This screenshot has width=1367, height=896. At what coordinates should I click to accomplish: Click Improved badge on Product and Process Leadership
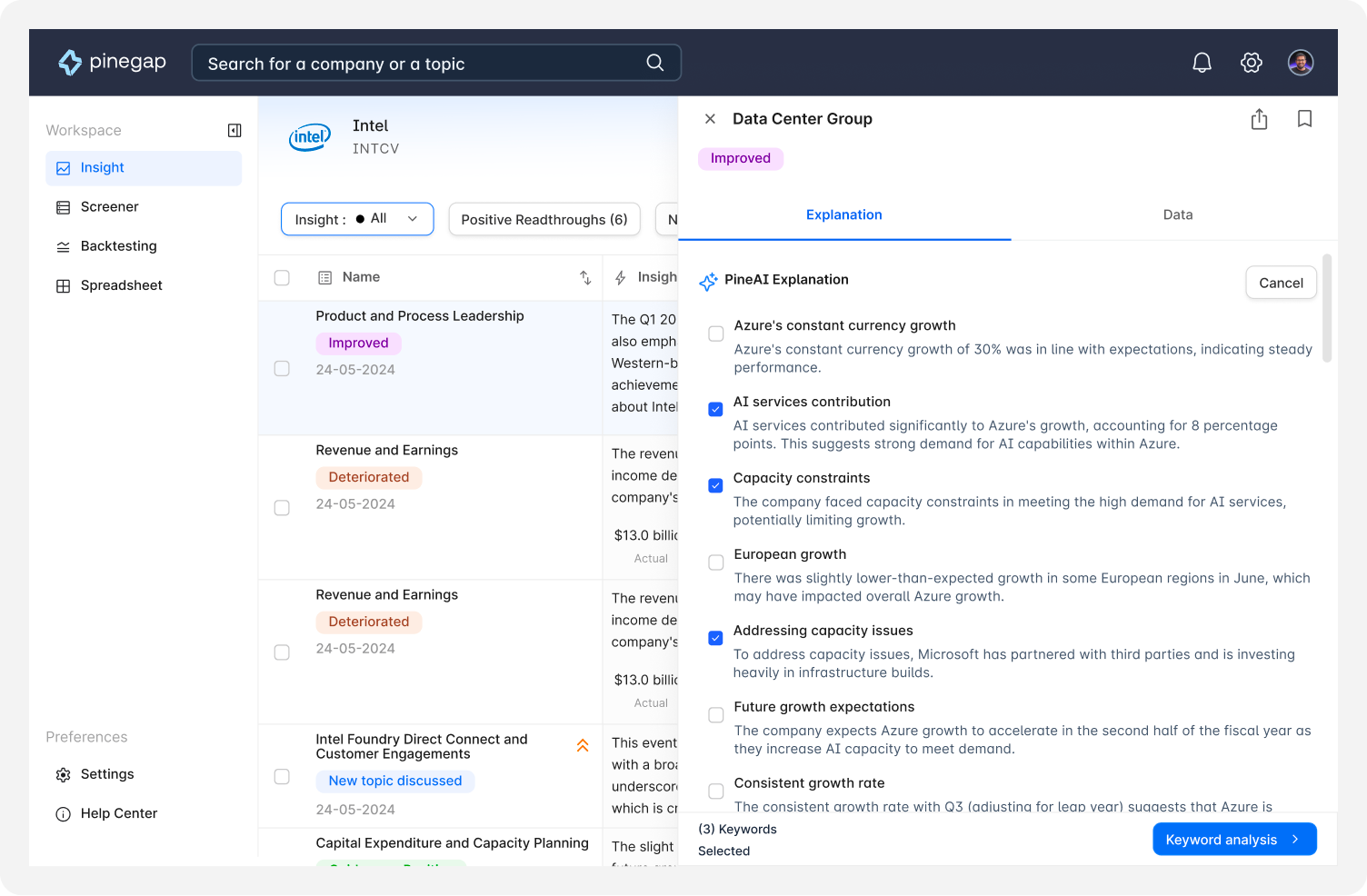[359, 343]
